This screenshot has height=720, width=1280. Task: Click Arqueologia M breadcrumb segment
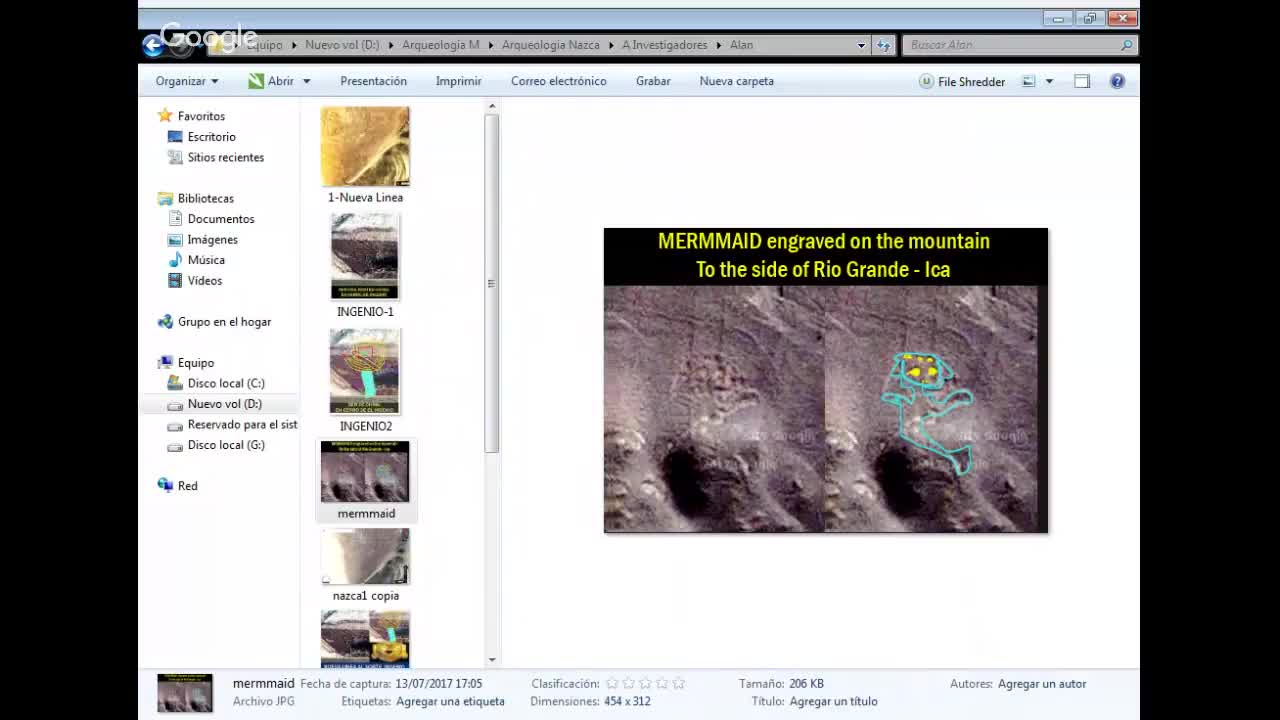click(x=440, y=45)
